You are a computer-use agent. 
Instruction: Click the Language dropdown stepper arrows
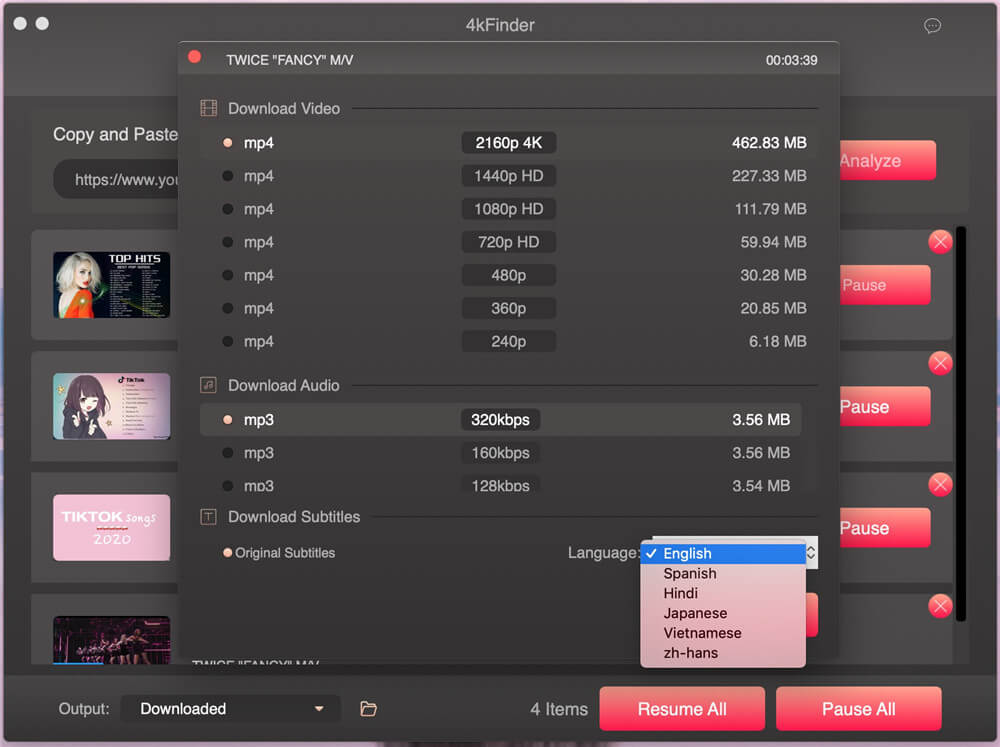(x=810, y=551)
